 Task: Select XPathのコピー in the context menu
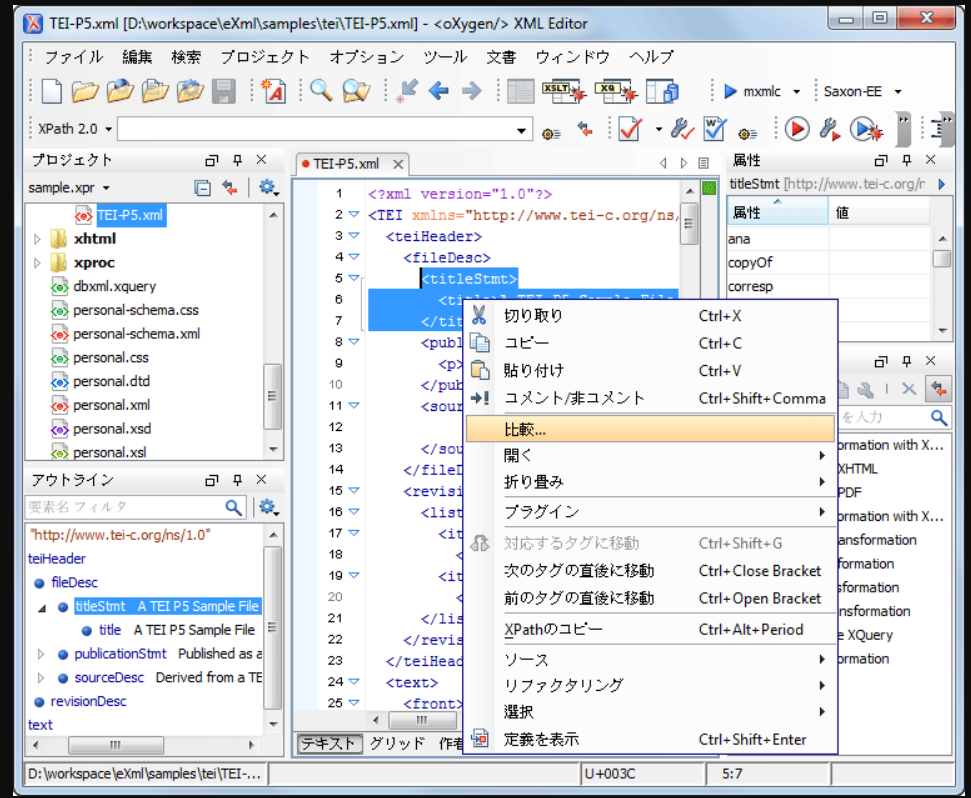[x=553, y=629]
